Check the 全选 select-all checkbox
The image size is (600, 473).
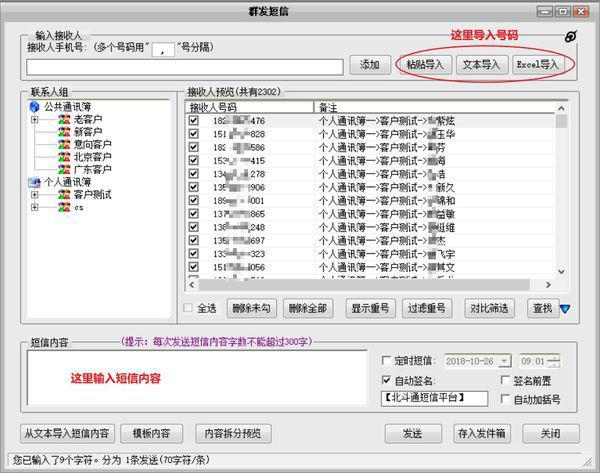pos(188,308)
